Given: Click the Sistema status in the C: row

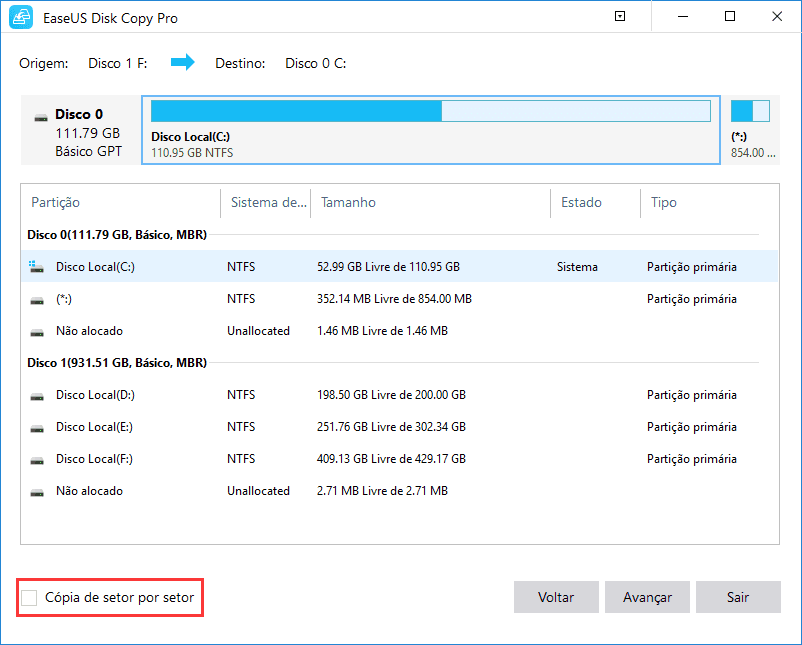Looking at the screenshot, I should coord(577,266).
